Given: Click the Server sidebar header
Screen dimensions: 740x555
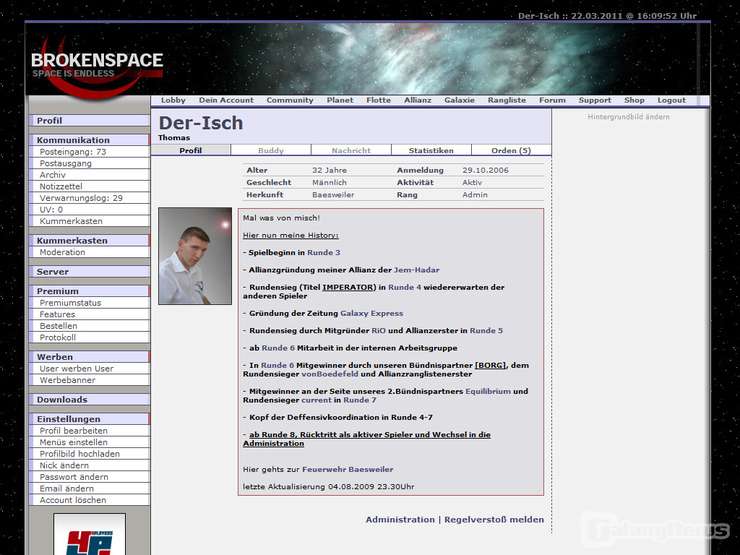Looking at the screenshot, I should tap(89, 271).
